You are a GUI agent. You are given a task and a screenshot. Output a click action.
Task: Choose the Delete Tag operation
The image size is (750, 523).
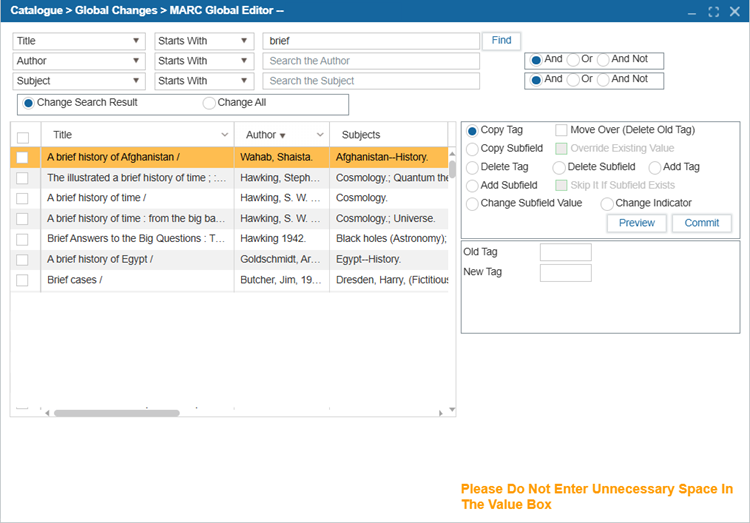[x=472, y=167]
